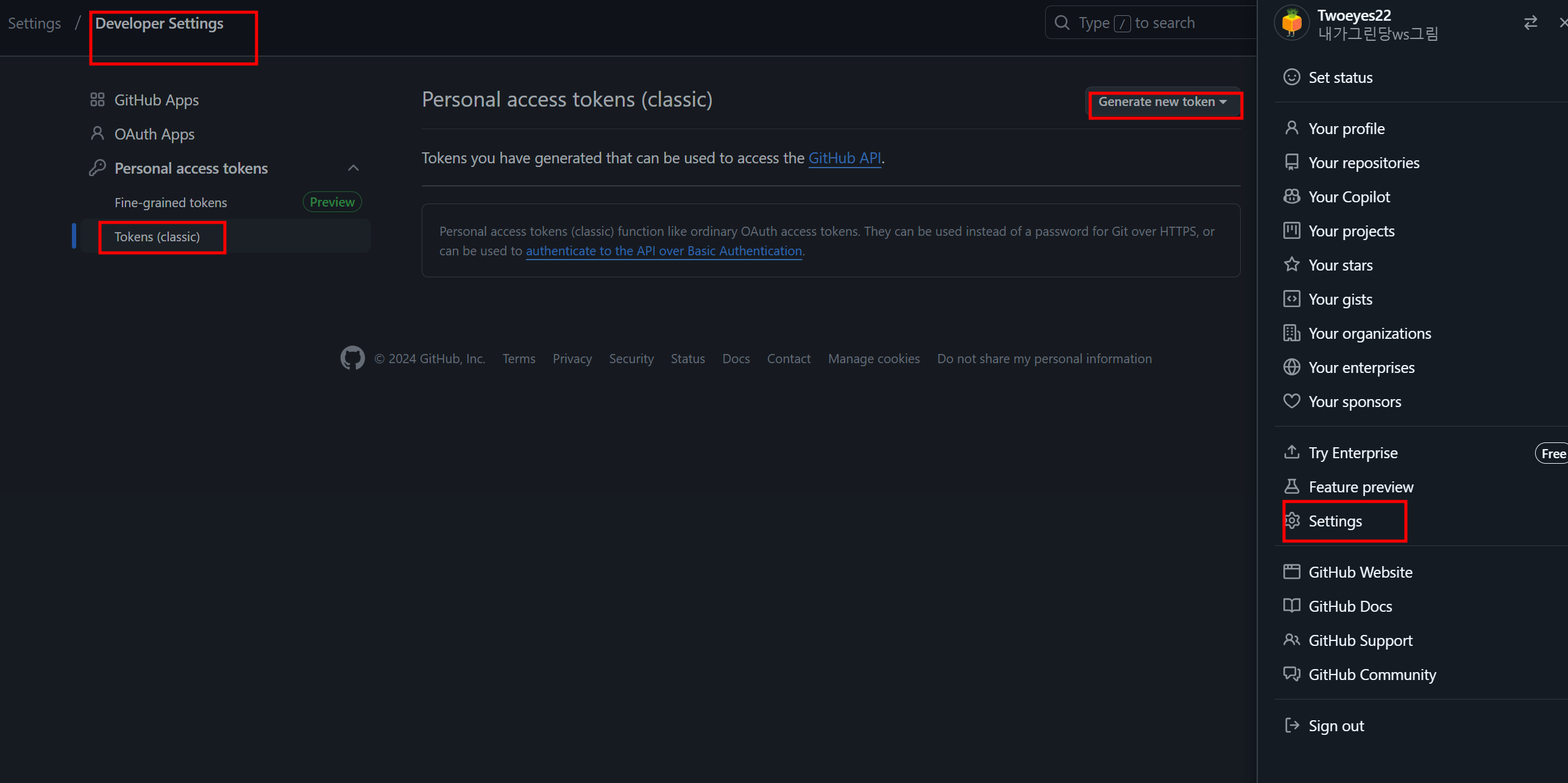The height and width of the screenshot is (783, 1568).
Task: Click the Status footer link
Action: (688, 359)
